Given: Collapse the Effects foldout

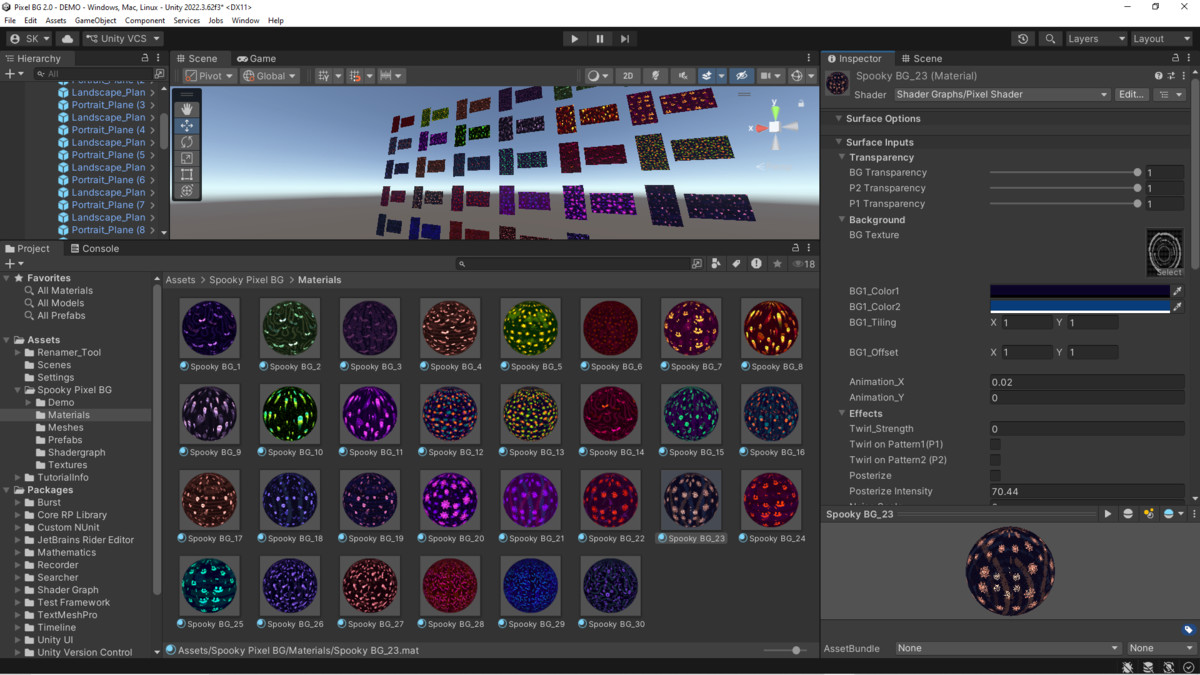Looking at the screenshot, I should click(x=843, y=413).
